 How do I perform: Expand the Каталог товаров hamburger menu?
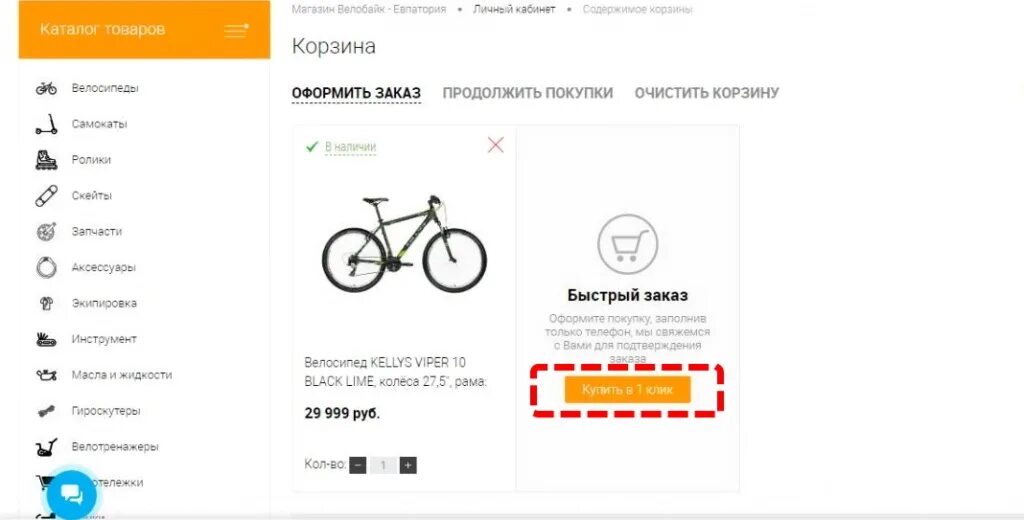(x=236, y=30)
